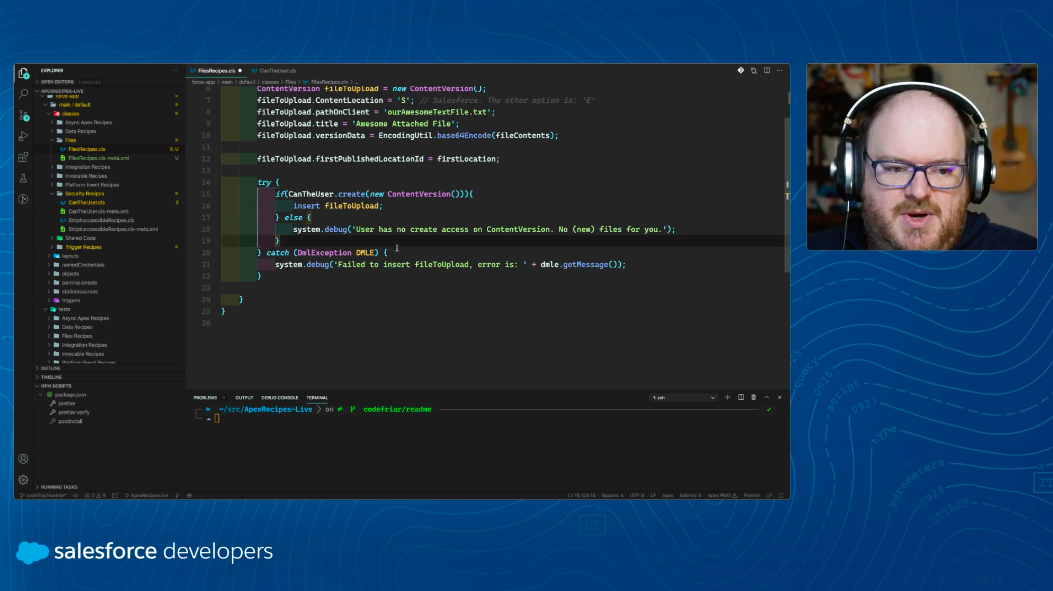Click the notifications bell in status bar
Viewport: 1053px width, 591px height.
point(781,496)
